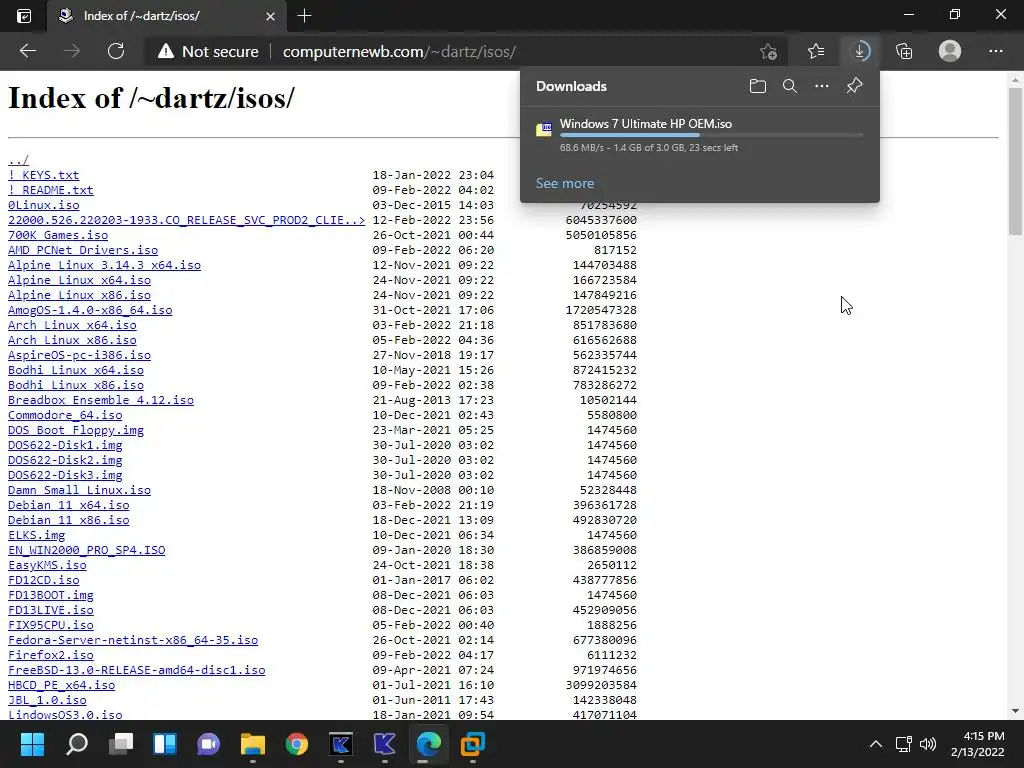Search within downloads
Screen dimensions: 1024x768
[790, 86]
